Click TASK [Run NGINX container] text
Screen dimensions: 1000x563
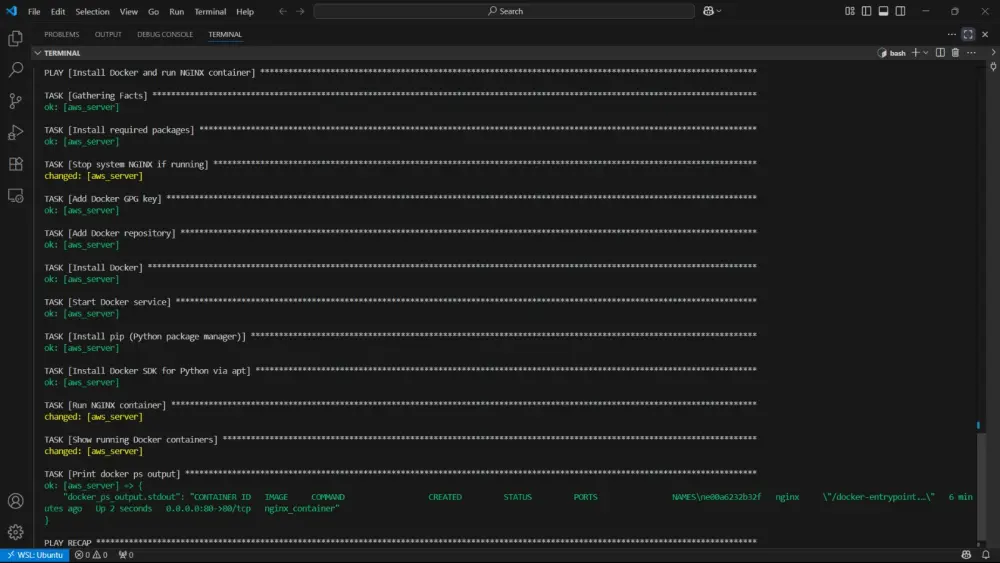click(105, 406)
